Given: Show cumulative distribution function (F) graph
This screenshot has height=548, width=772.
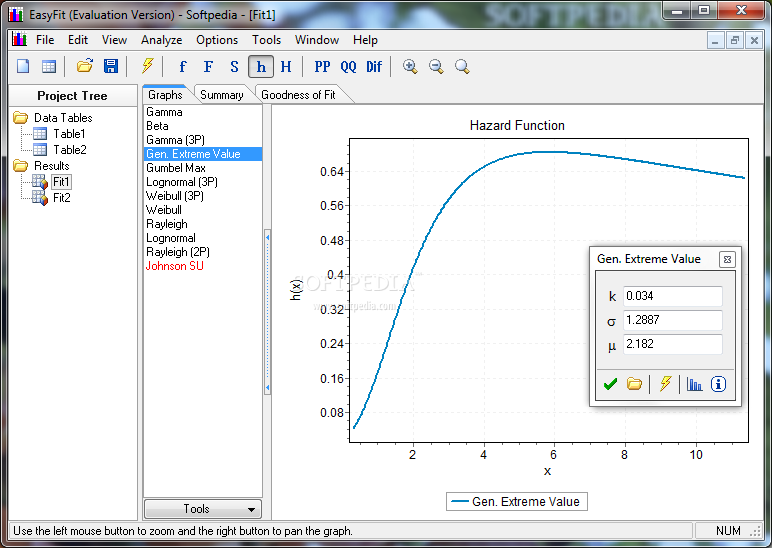Looking at the screenshot, I should pyautogui.click(x=208, y=66).
